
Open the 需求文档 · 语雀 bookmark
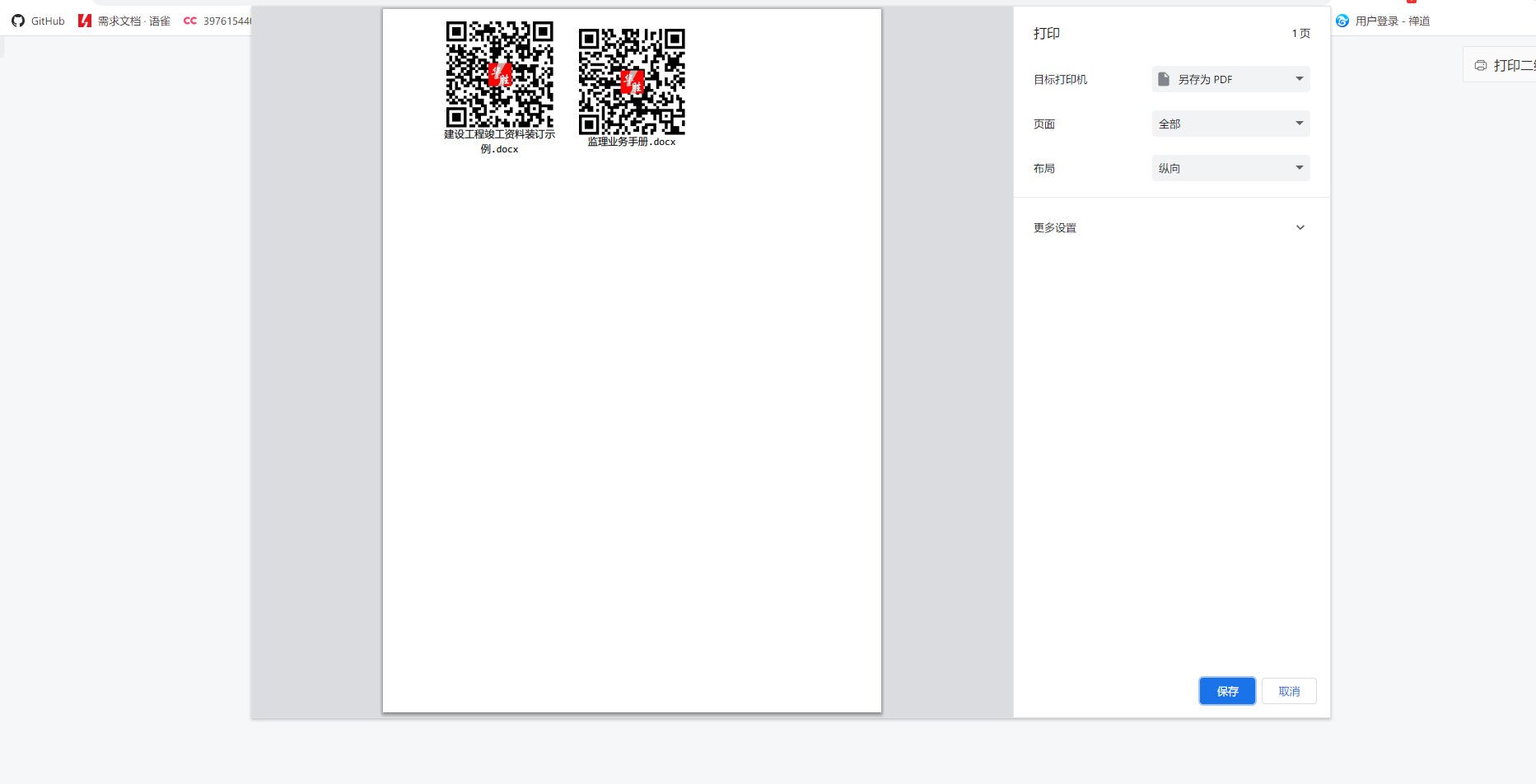click(124, 21)
